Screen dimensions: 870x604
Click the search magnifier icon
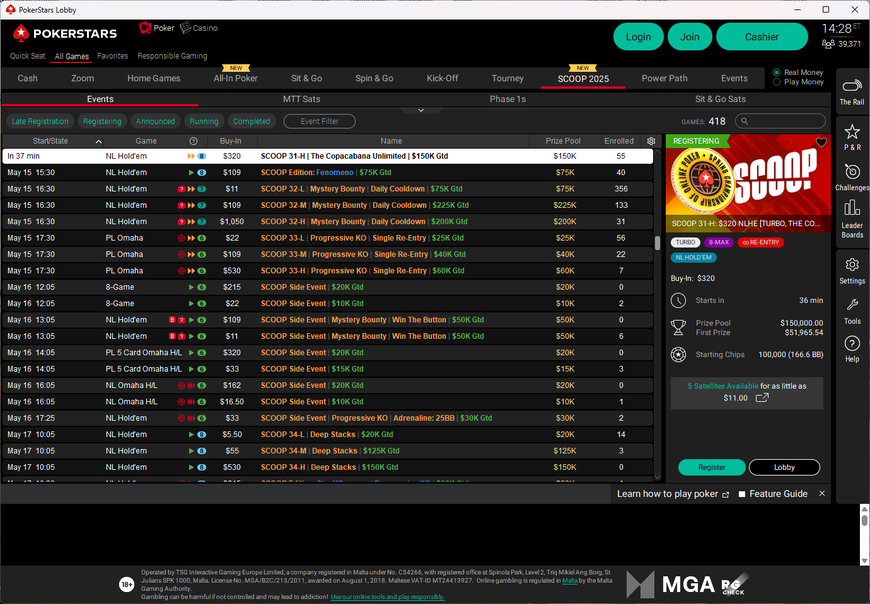point(745,121)
